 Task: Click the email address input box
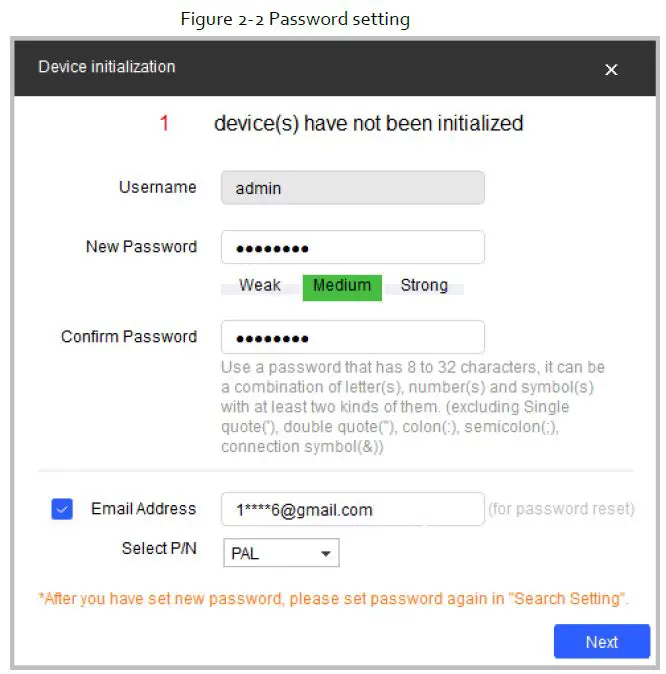352,509
